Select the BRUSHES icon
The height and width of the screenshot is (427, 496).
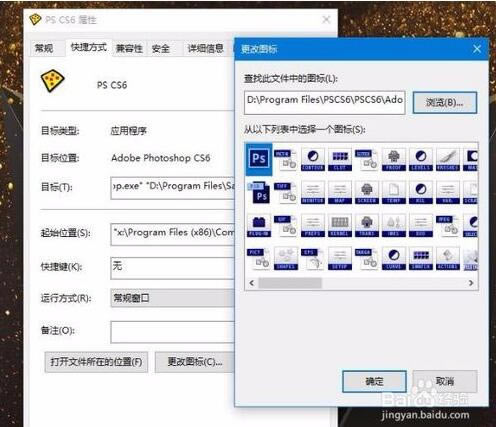coord(448,160)
